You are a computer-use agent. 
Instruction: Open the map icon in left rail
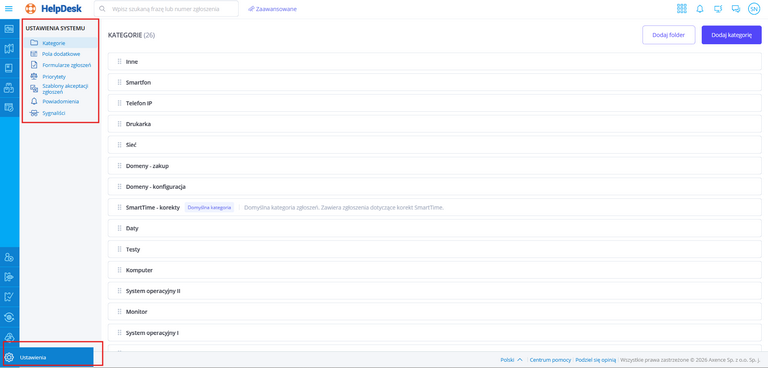9,49
